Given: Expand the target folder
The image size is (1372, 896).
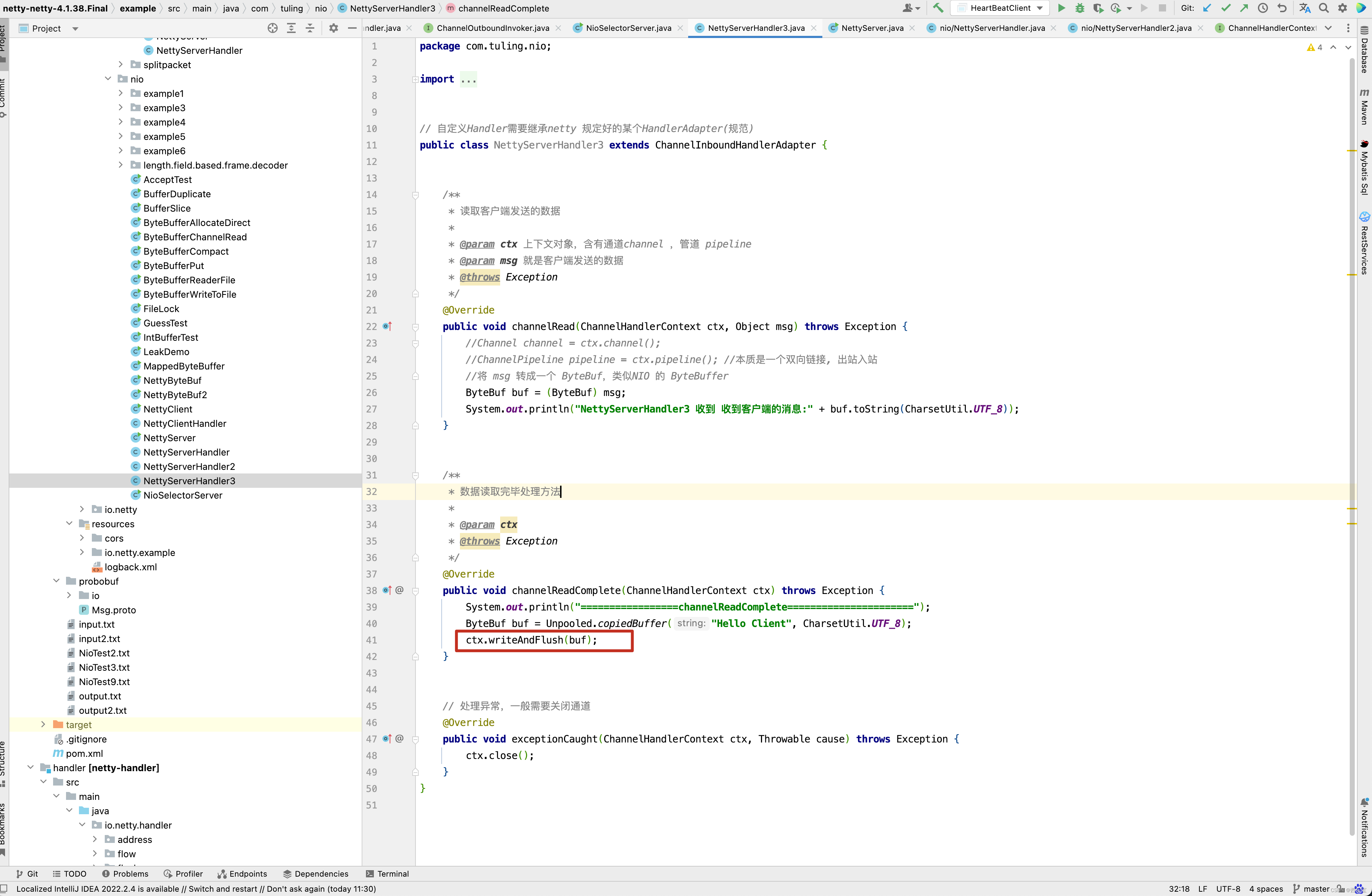Looking at the screenshot, I should 43,724.
